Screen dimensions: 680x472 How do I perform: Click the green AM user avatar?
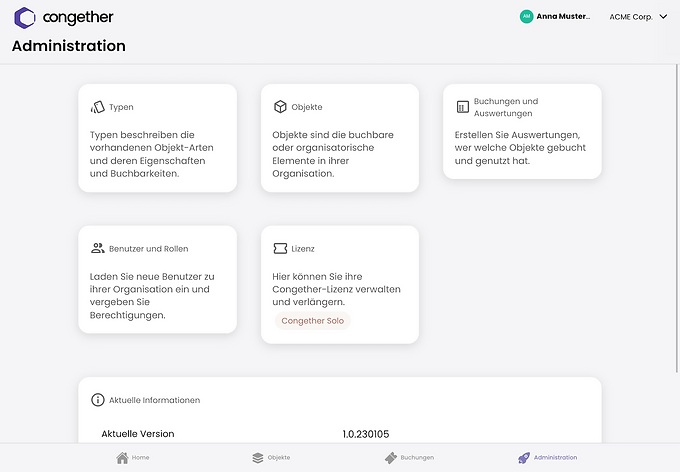526,16
